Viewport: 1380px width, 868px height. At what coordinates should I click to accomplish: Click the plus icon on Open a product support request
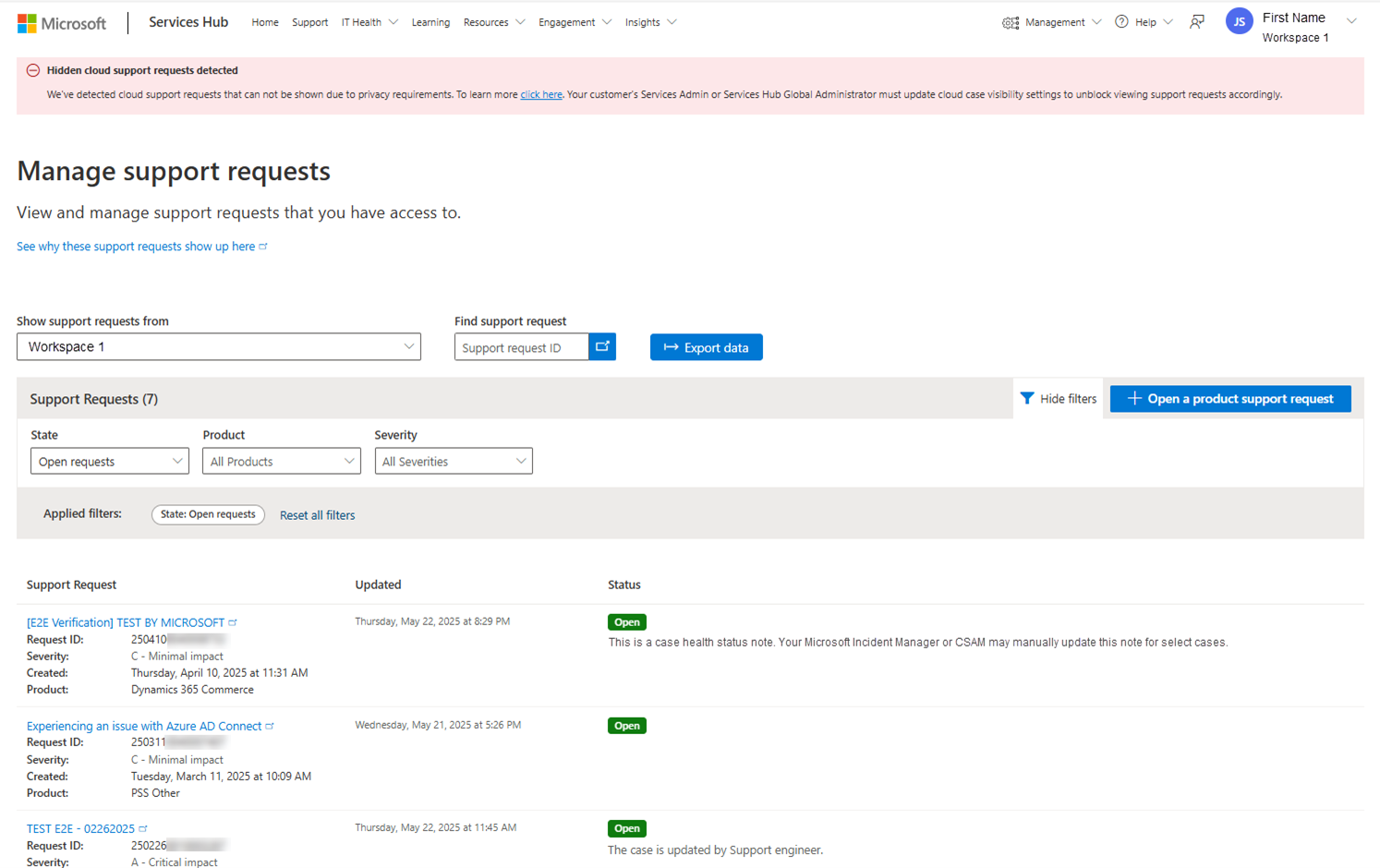tap(1134, 398)
